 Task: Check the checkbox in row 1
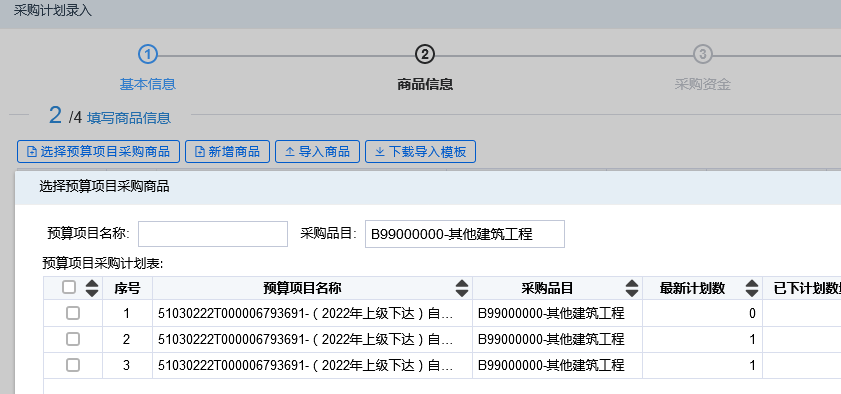73,313
